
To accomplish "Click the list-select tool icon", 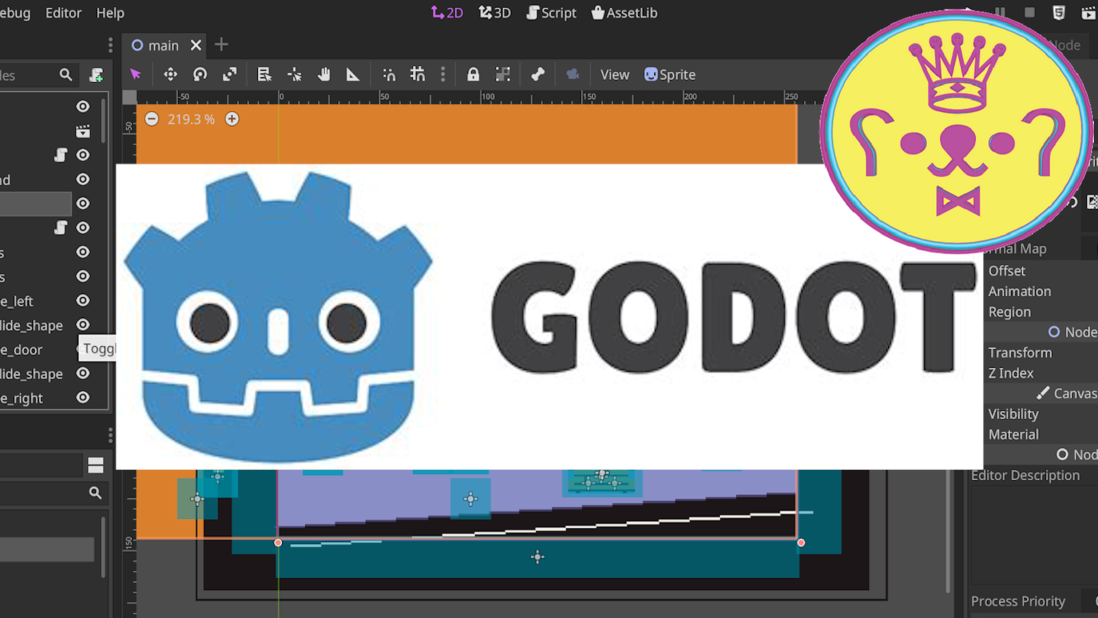I will tap(264, 74).
